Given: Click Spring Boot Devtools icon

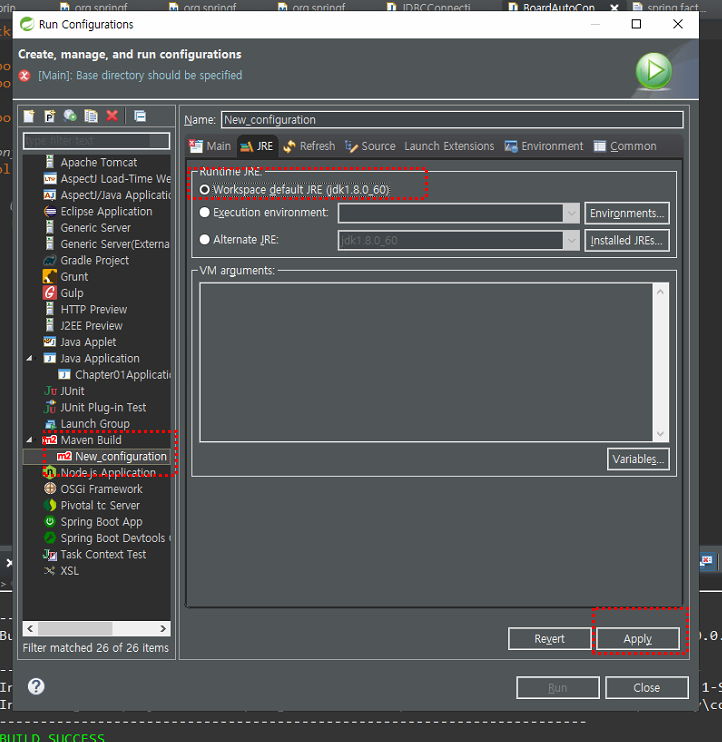Looking at the screenshot, I should point(50,538).
